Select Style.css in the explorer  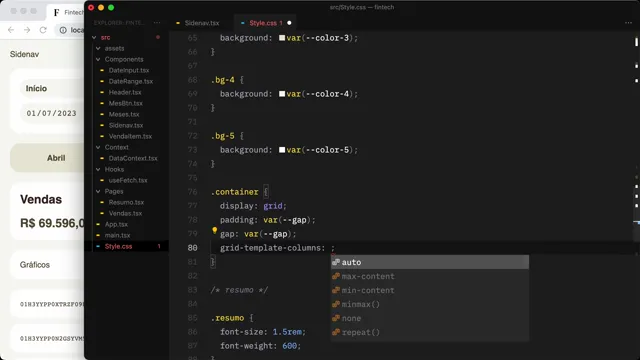(118, 247)
